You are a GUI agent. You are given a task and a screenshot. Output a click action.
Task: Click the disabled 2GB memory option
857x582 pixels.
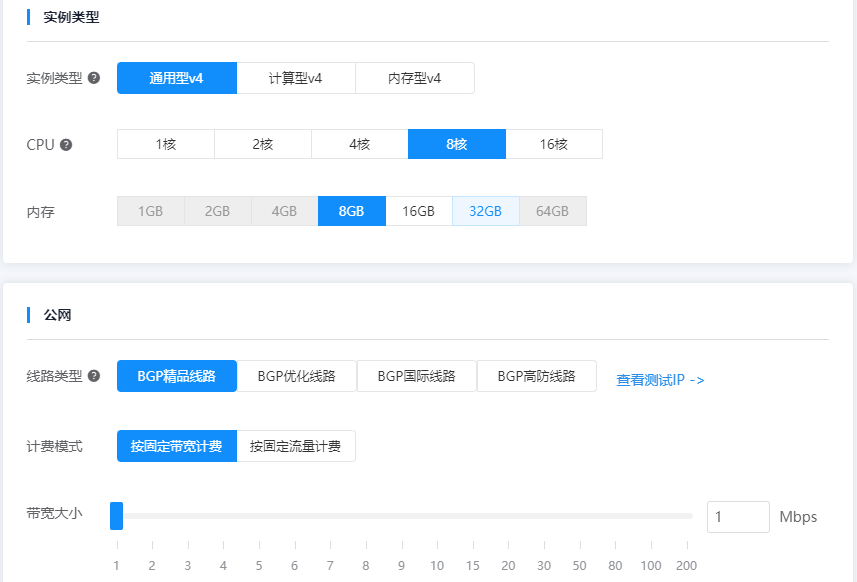[218, 211]
